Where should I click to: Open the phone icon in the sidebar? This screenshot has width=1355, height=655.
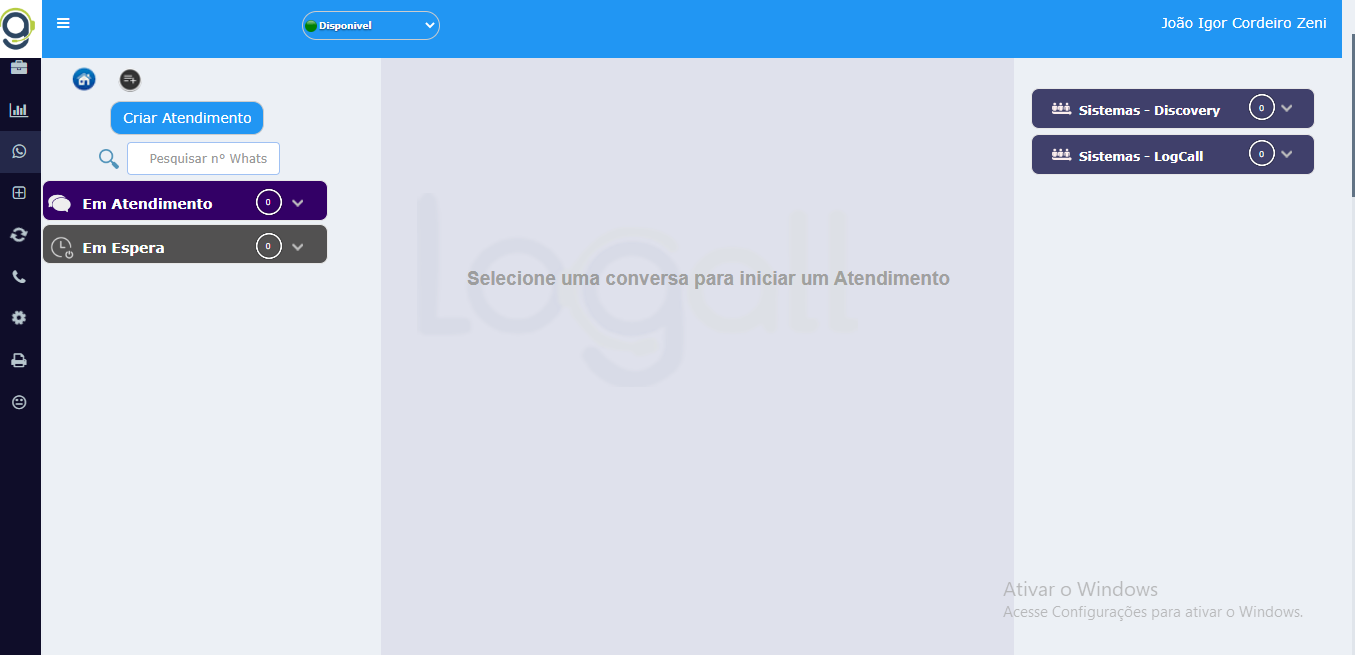point(19,277)
